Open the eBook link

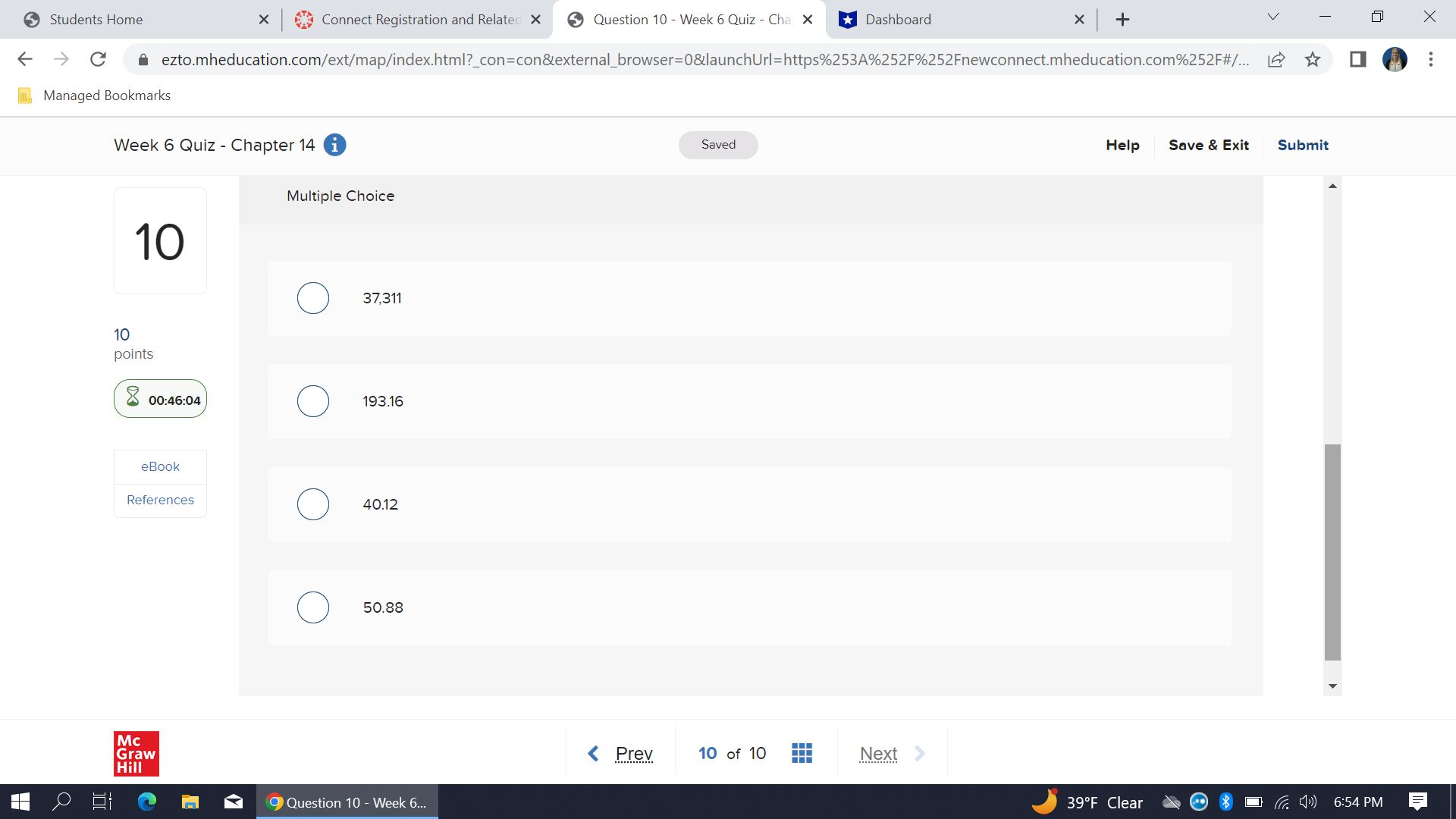click(160, 466)
